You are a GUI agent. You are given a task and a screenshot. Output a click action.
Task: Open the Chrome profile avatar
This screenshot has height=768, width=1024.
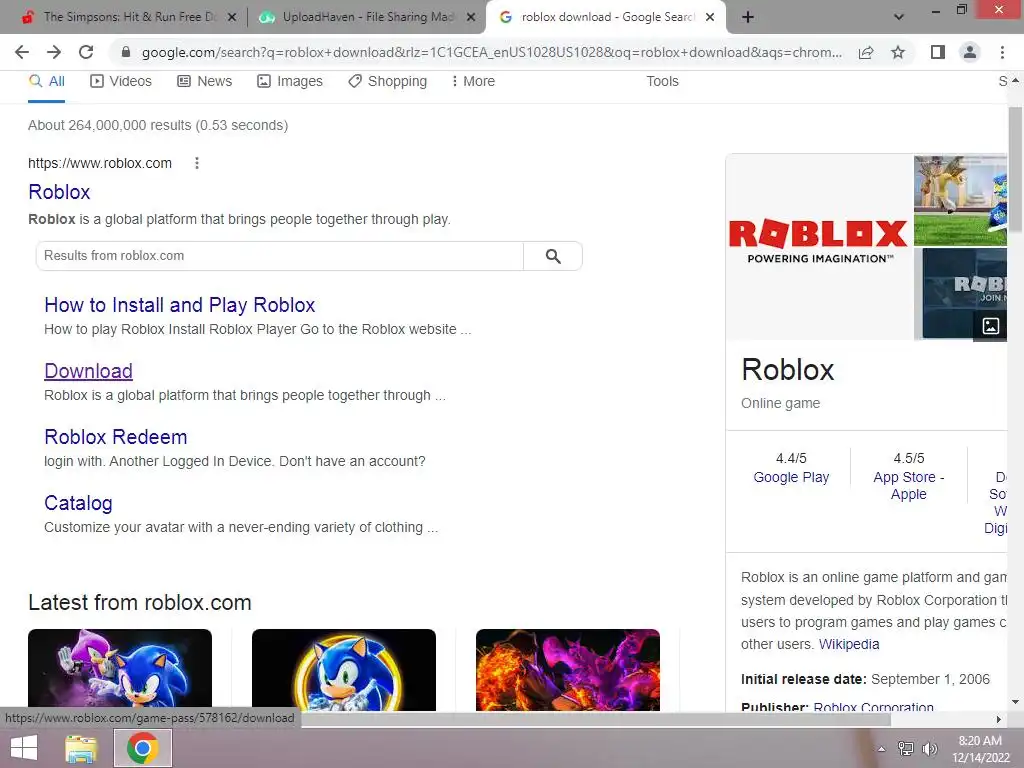coord(970,52)
